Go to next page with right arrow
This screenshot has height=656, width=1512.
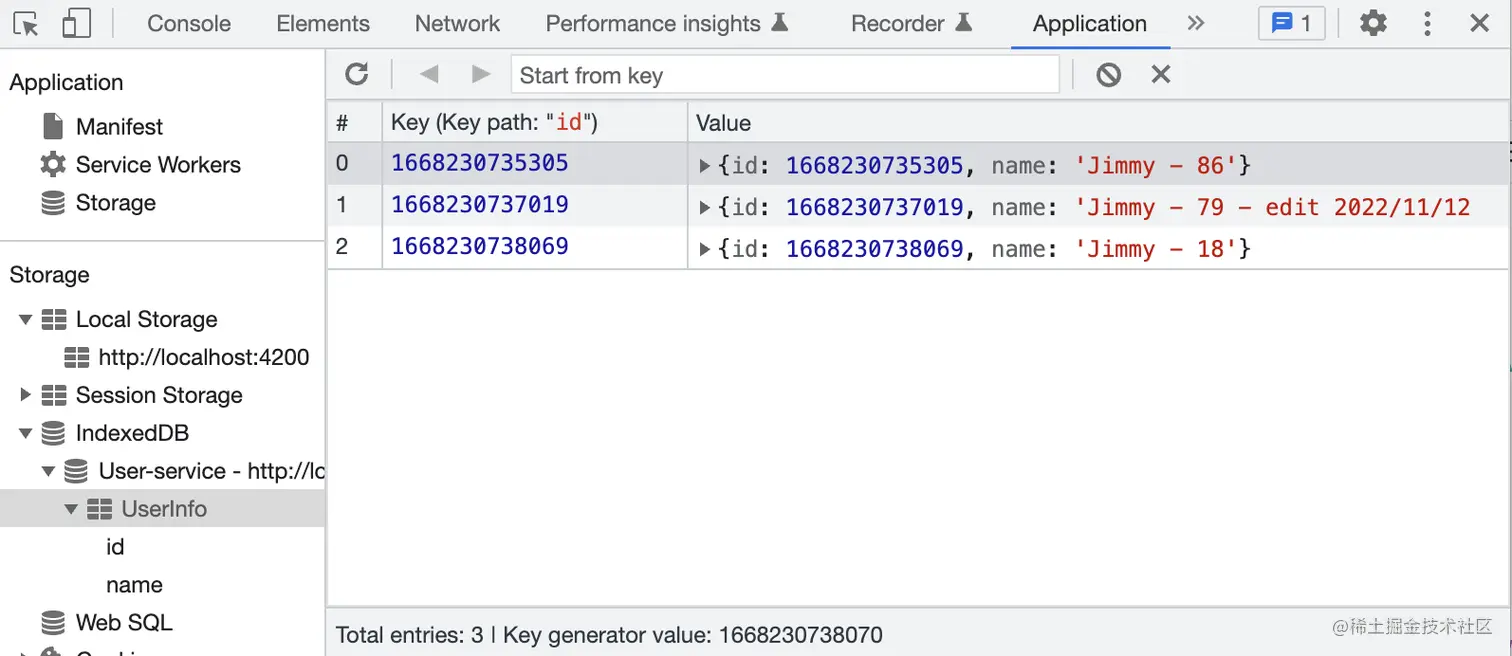[x=481, y=74]
